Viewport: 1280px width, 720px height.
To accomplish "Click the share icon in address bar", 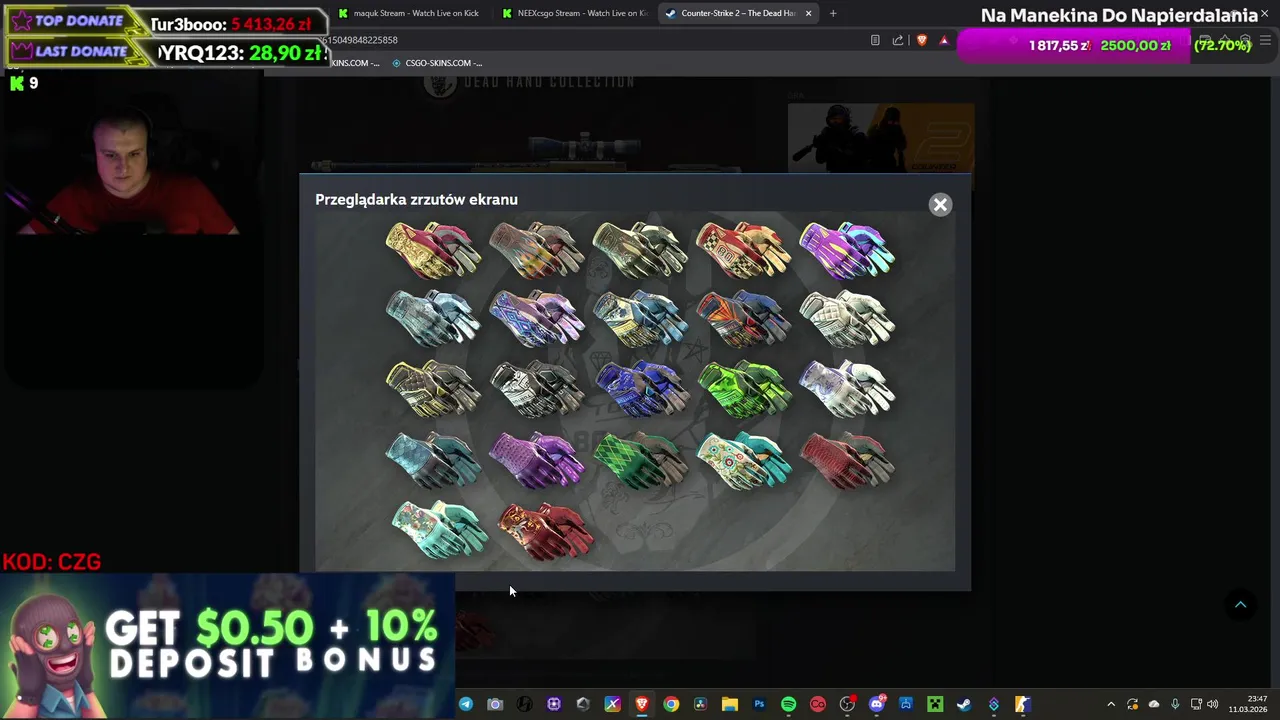I will click(x=898, y=40).
